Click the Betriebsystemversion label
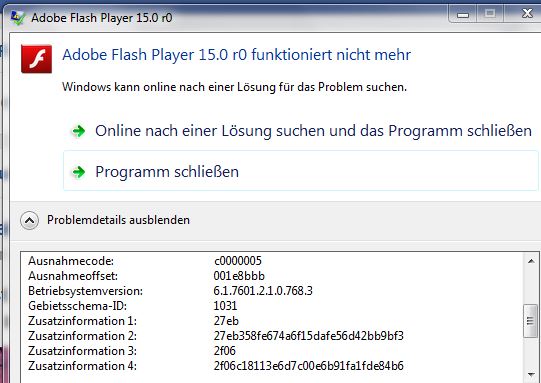 (x=86, y=291)
